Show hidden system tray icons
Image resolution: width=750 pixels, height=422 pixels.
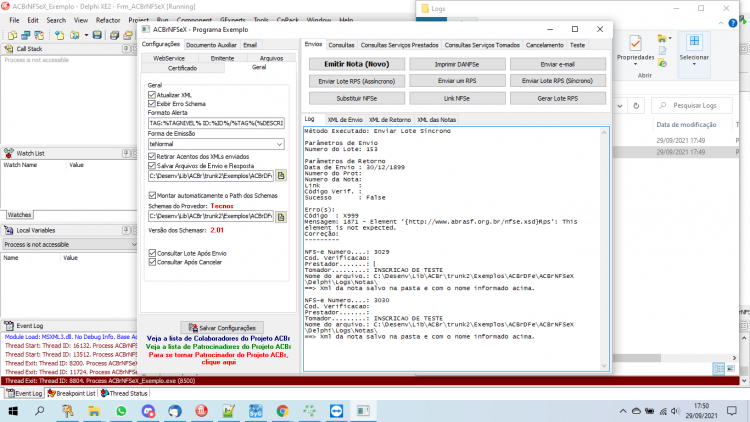click(623, 411)
